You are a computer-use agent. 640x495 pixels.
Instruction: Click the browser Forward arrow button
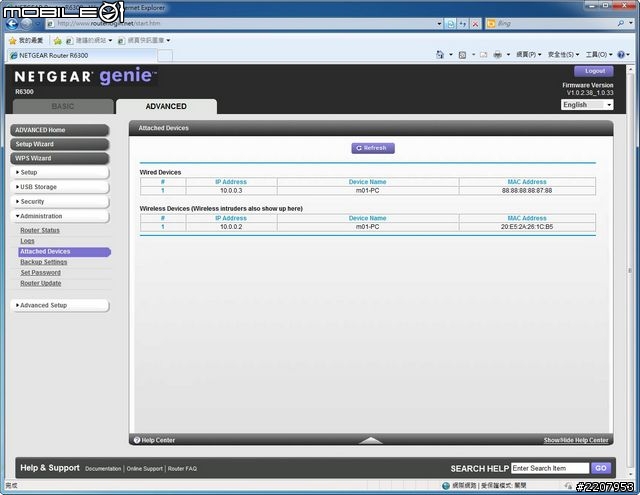tap(27, 24)
